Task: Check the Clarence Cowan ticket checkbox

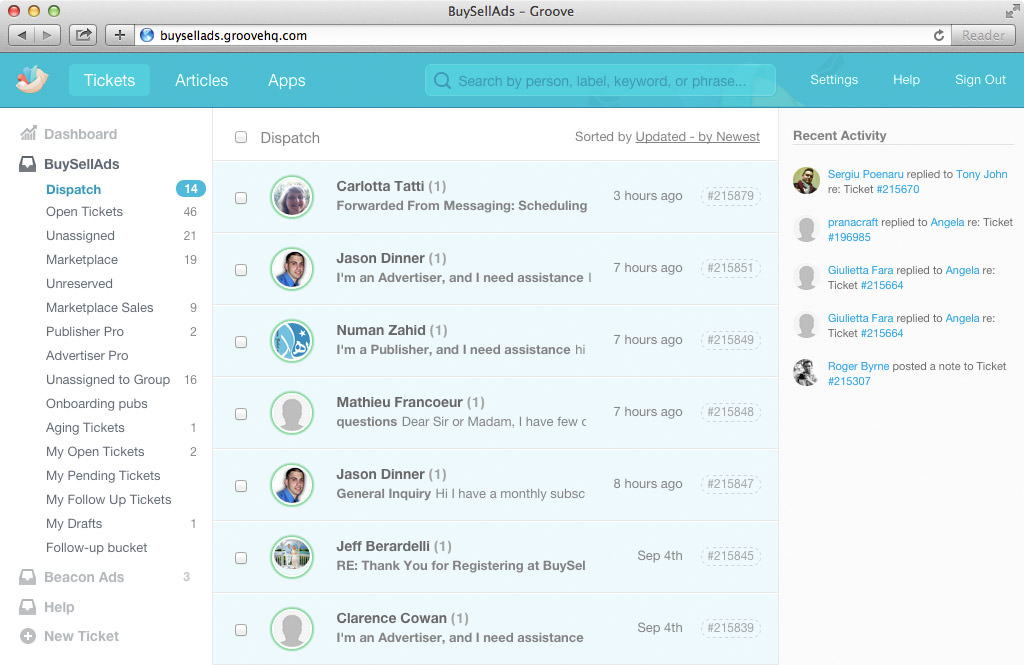Action: (x=241, y=630)
